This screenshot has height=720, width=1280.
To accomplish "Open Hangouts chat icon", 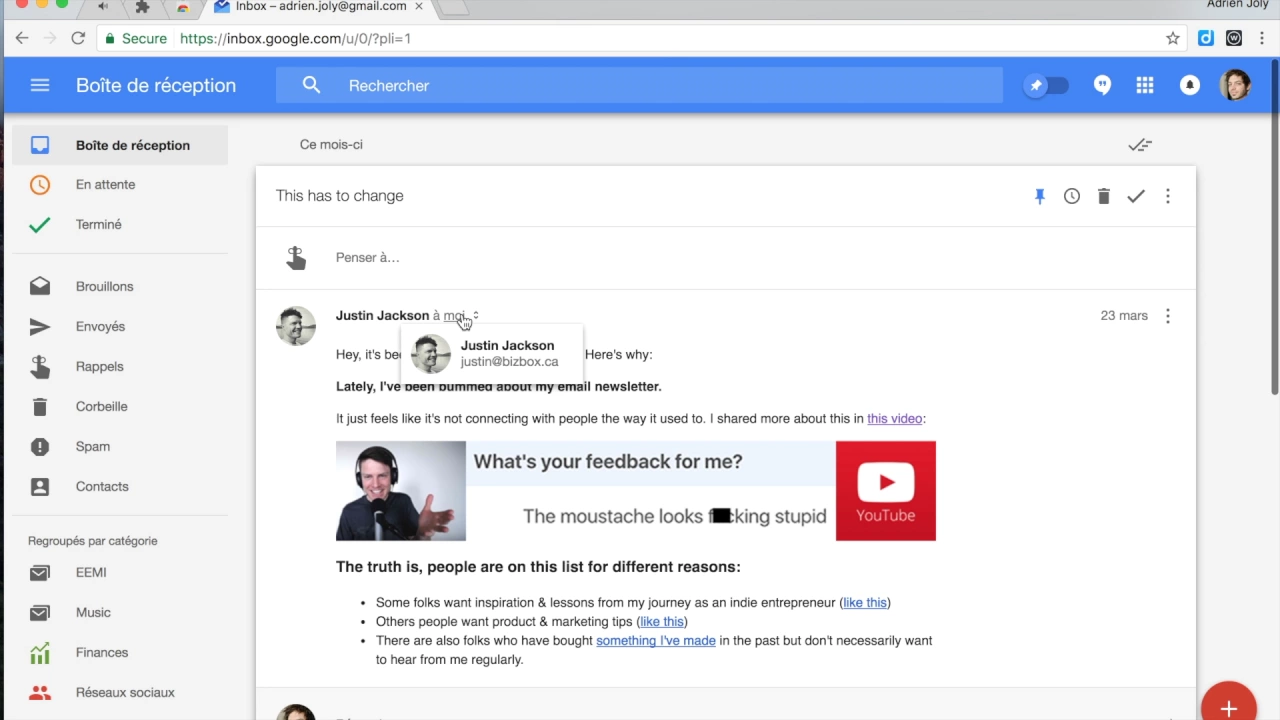I will point(1102,85).
